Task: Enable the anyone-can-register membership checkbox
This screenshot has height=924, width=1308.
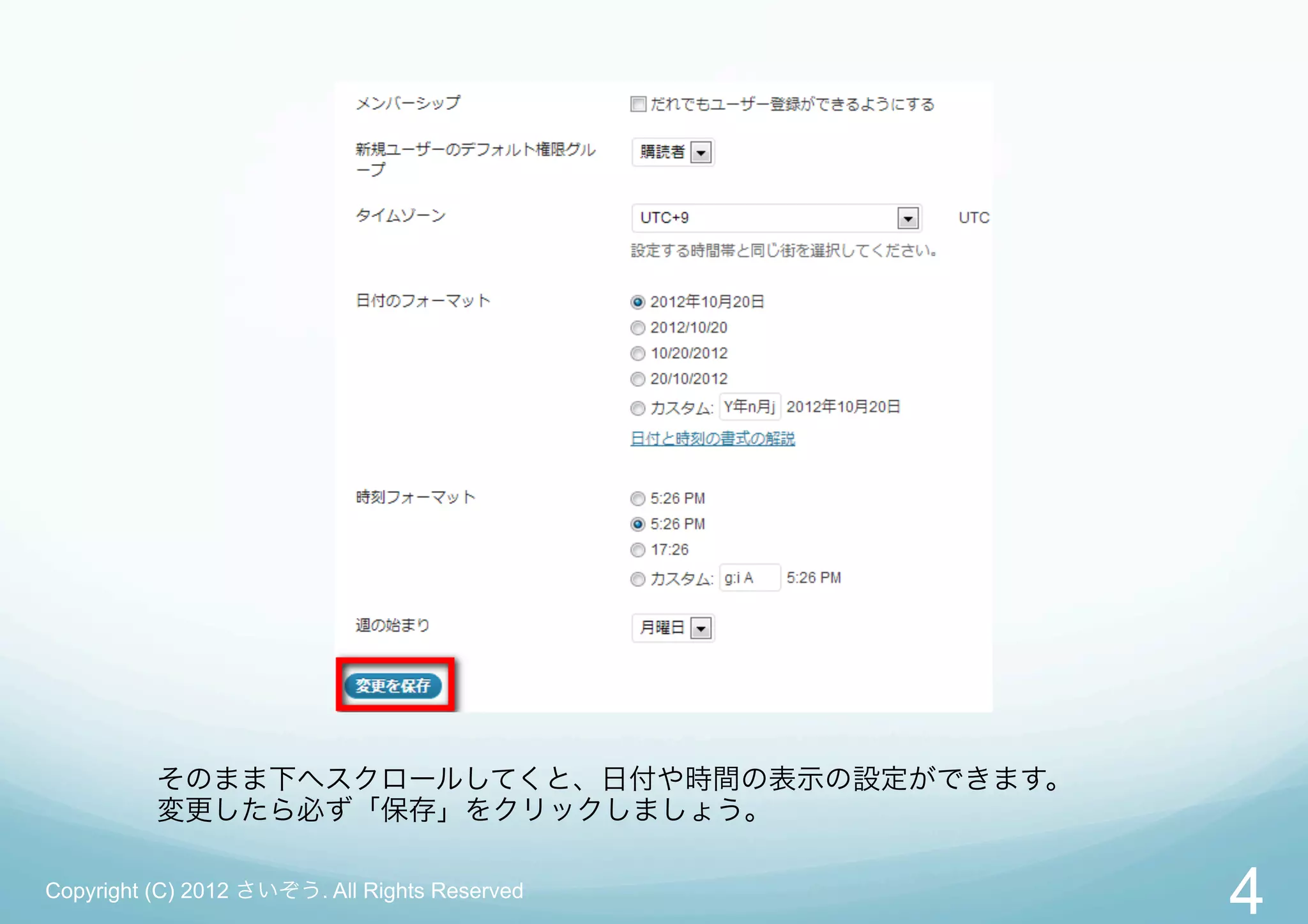Action: tap(638, 104)
